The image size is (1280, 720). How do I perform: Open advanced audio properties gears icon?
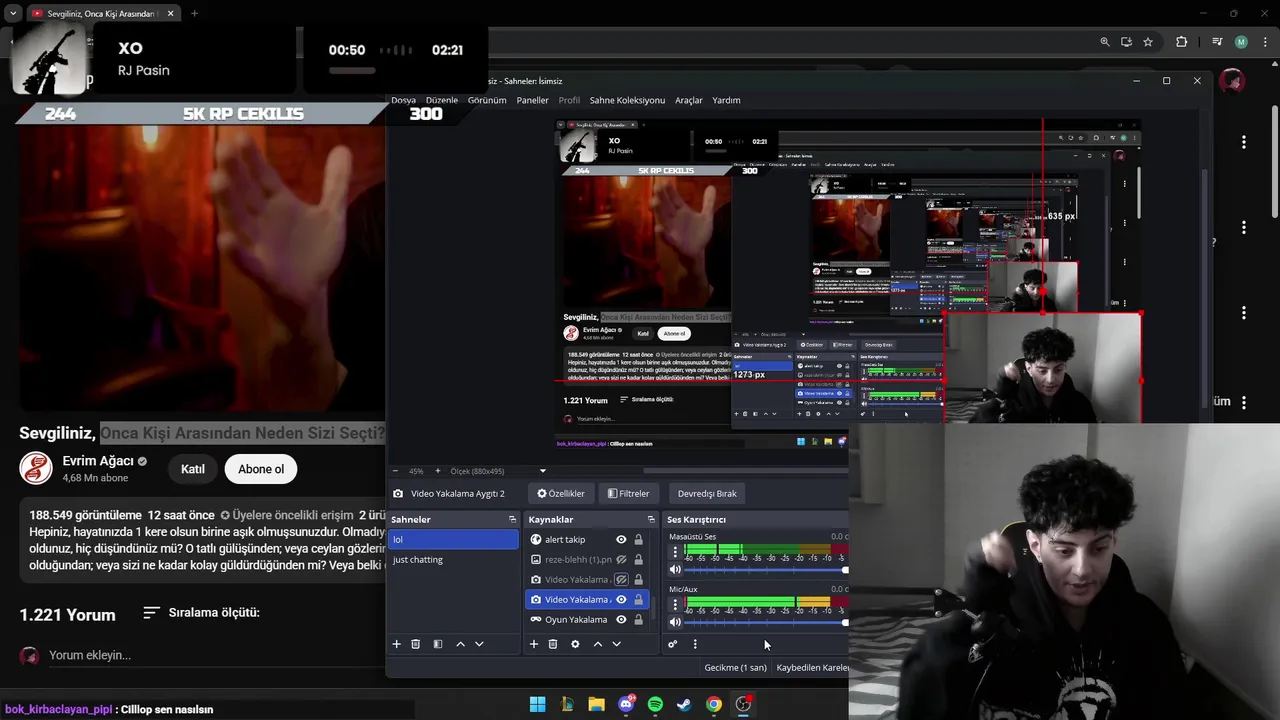coord(672,644)
